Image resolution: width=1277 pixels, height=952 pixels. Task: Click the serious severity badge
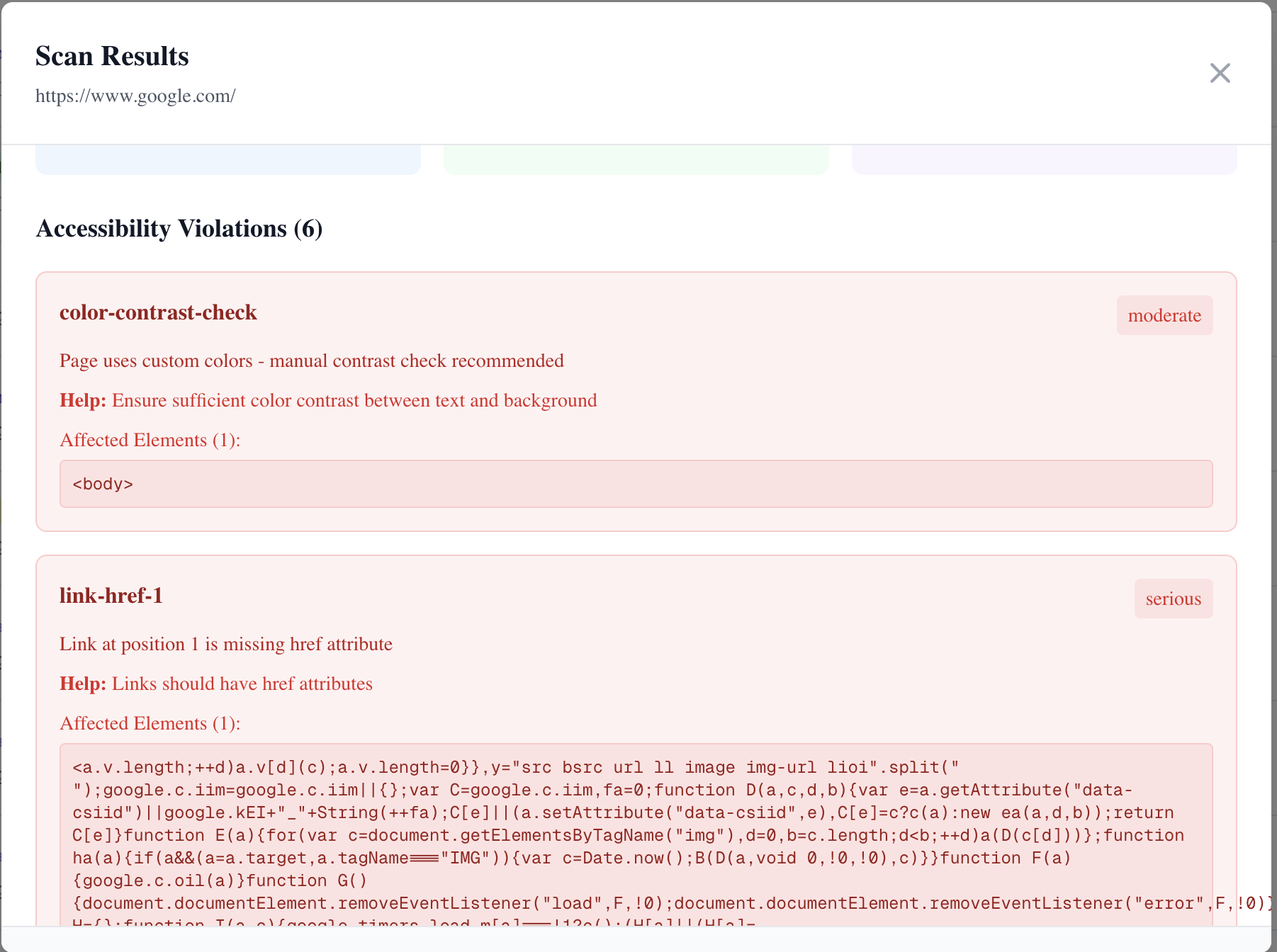(1173, 599)
